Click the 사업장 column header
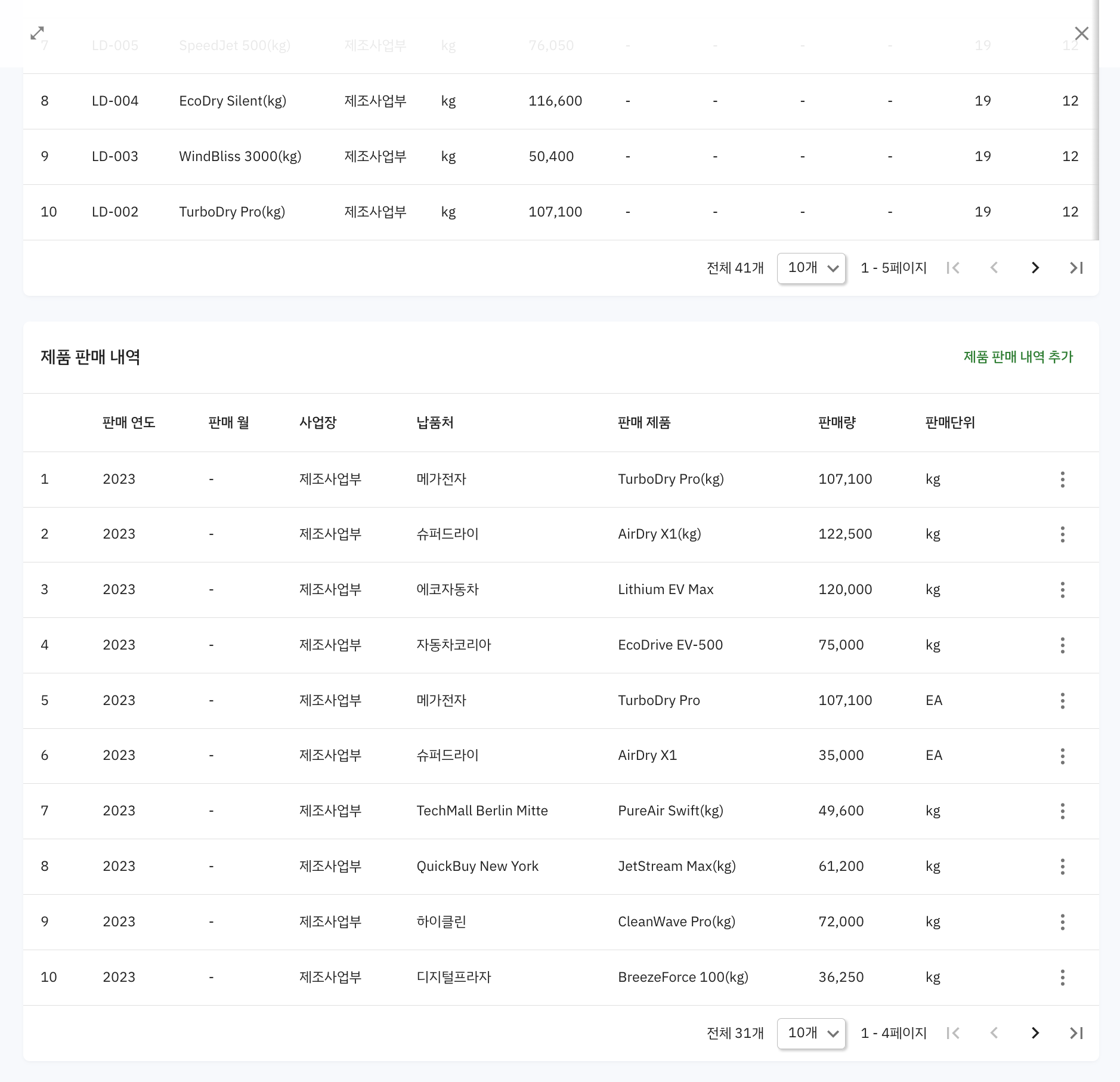 (318, 422)
